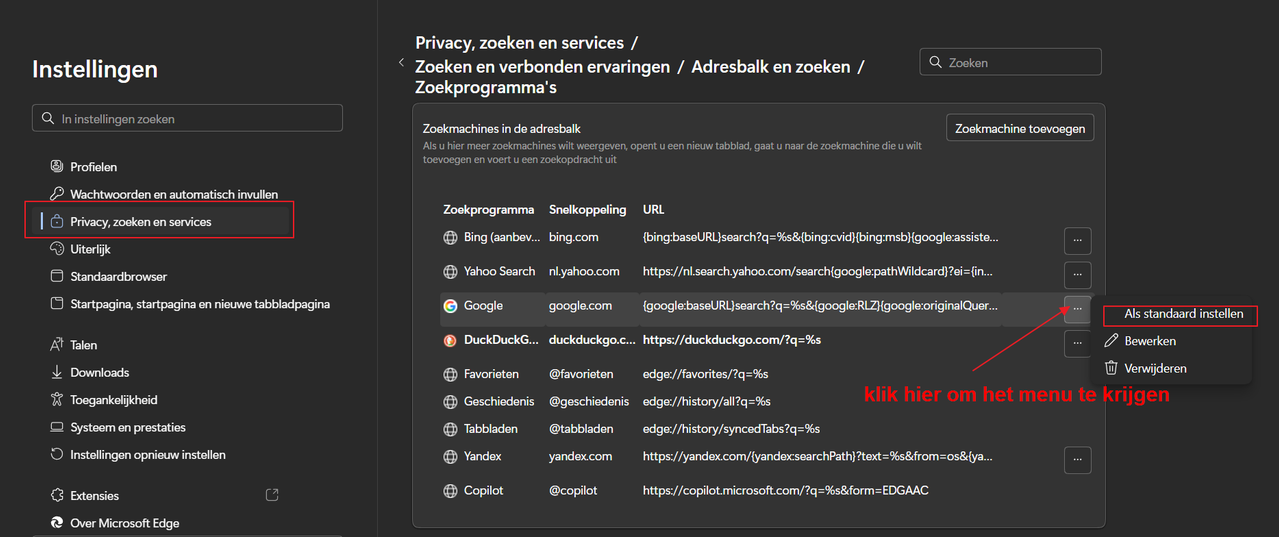This screenshot has height=537, width=1279.
Task: Go back using the chevron beside the breadcrumb
Action: (401, 62)
